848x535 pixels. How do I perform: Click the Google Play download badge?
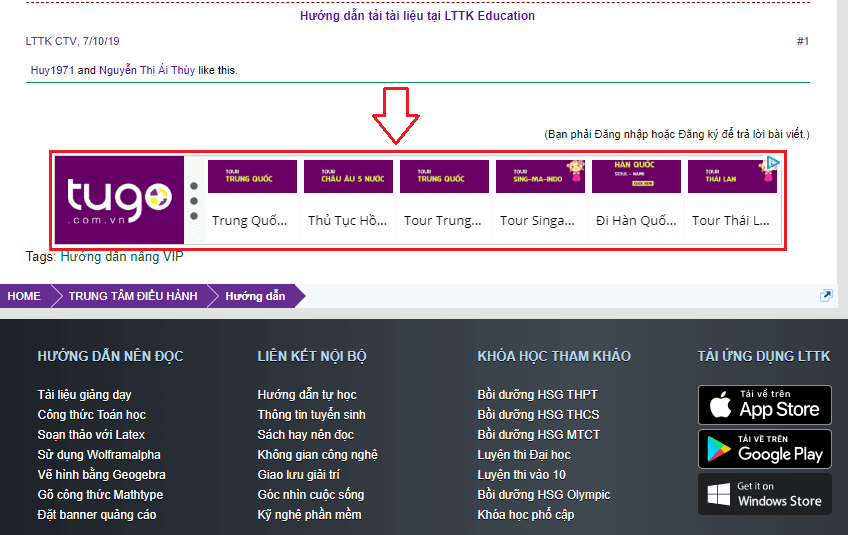(x=765, y=449)
